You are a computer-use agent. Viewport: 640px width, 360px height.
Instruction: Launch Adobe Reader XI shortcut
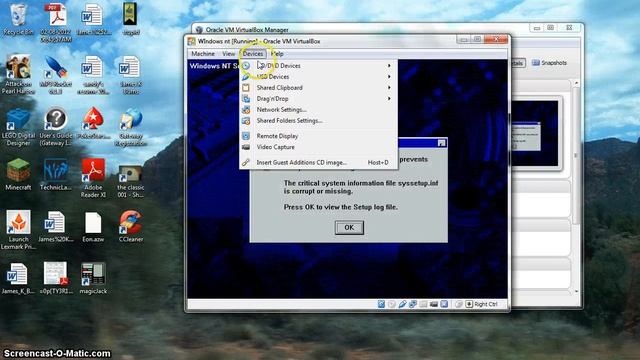(93, 178)
